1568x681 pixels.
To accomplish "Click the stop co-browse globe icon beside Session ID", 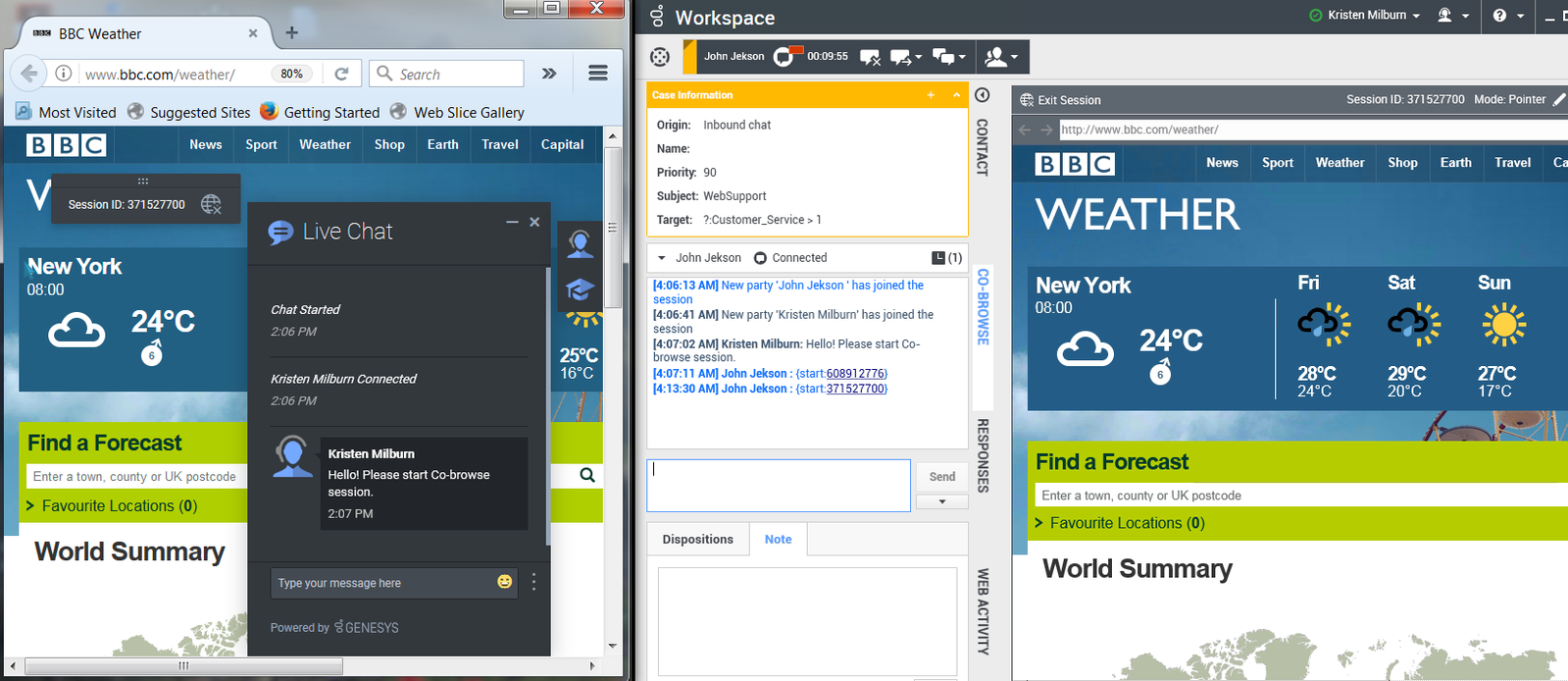I will [211, 204].
